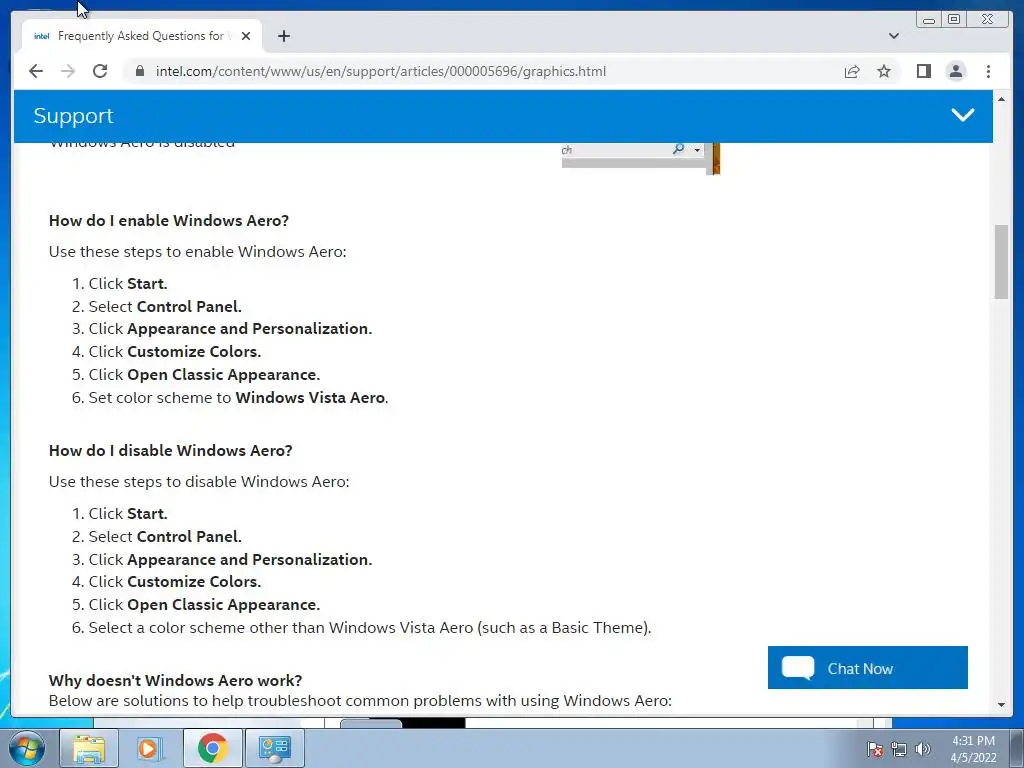Click 'Use these steps to disable Windows Aero:'
Viewport: 1024px width, 768px height.
pyautogui.click(x=199, y=482)
